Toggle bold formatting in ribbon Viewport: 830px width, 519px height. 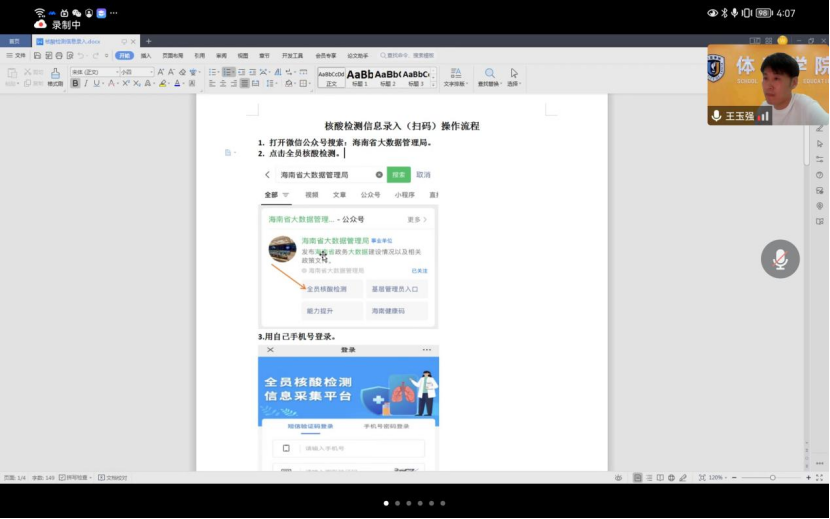[76, 84]
